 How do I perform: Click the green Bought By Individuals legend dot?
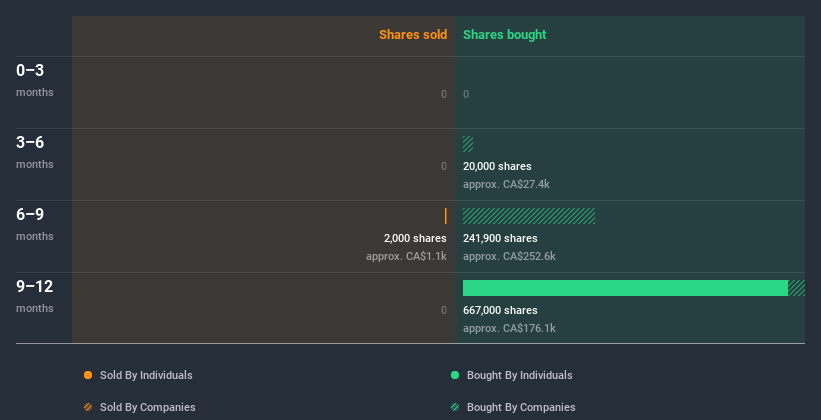tap(455, 375)
